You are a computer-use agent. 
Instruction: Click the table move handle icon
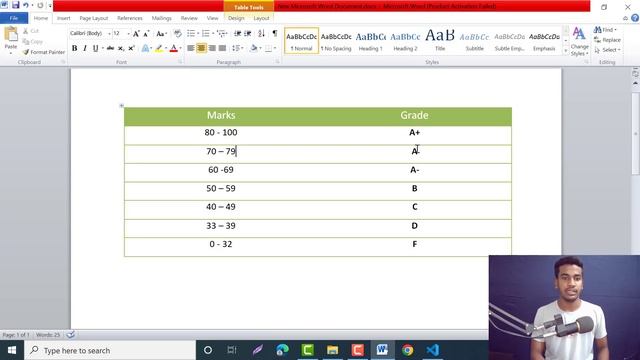tap(121, 106)
